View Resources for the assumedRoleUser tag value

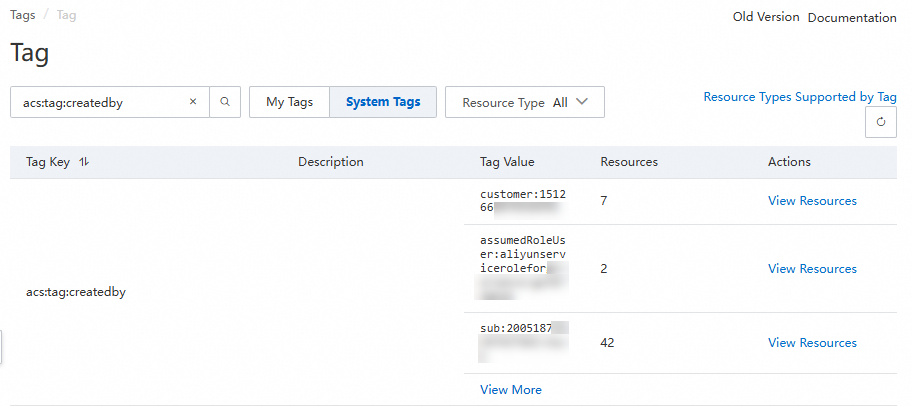click(x=812, y=269)
